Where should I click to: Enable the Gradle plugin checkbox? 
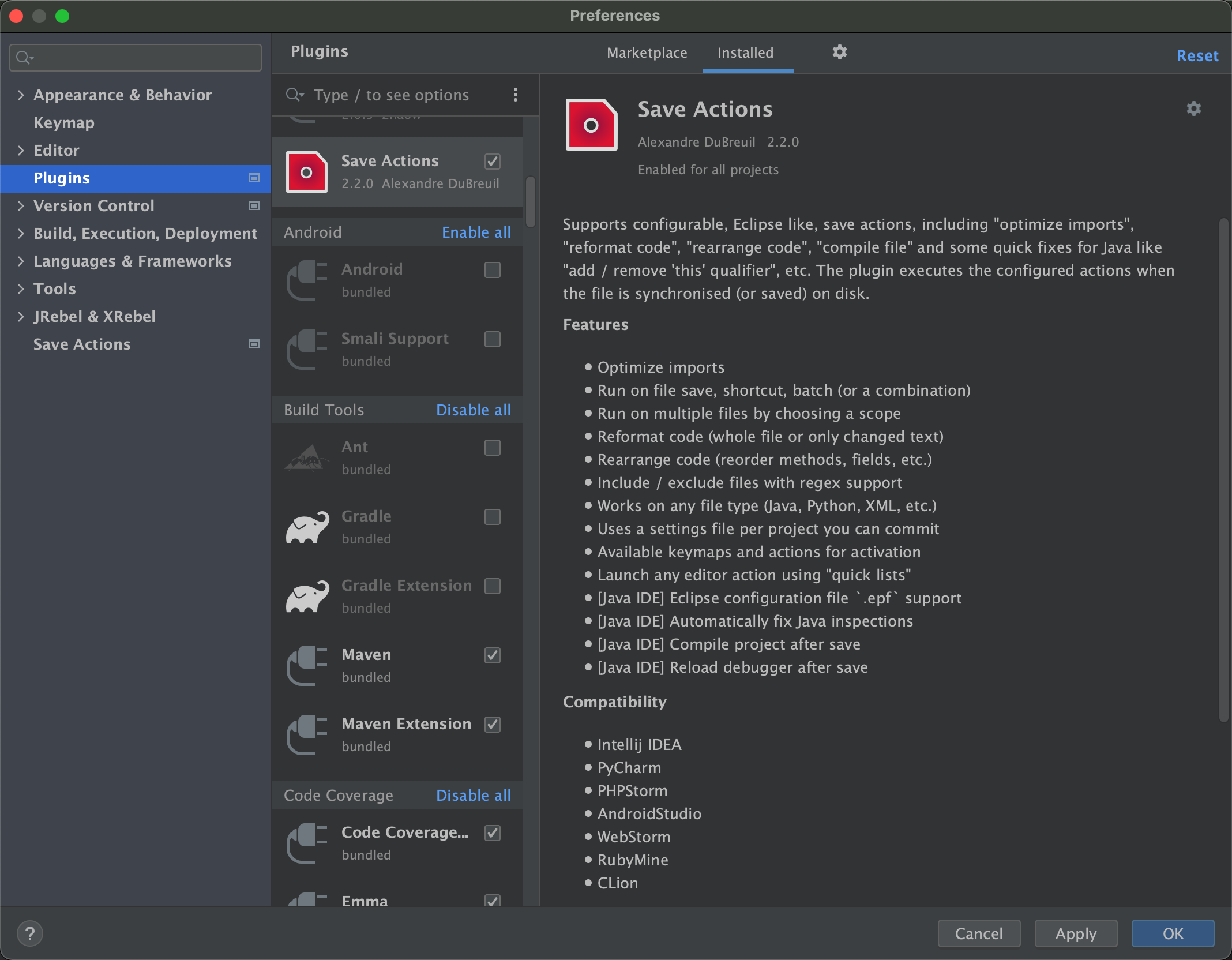[x=493, y=517]
